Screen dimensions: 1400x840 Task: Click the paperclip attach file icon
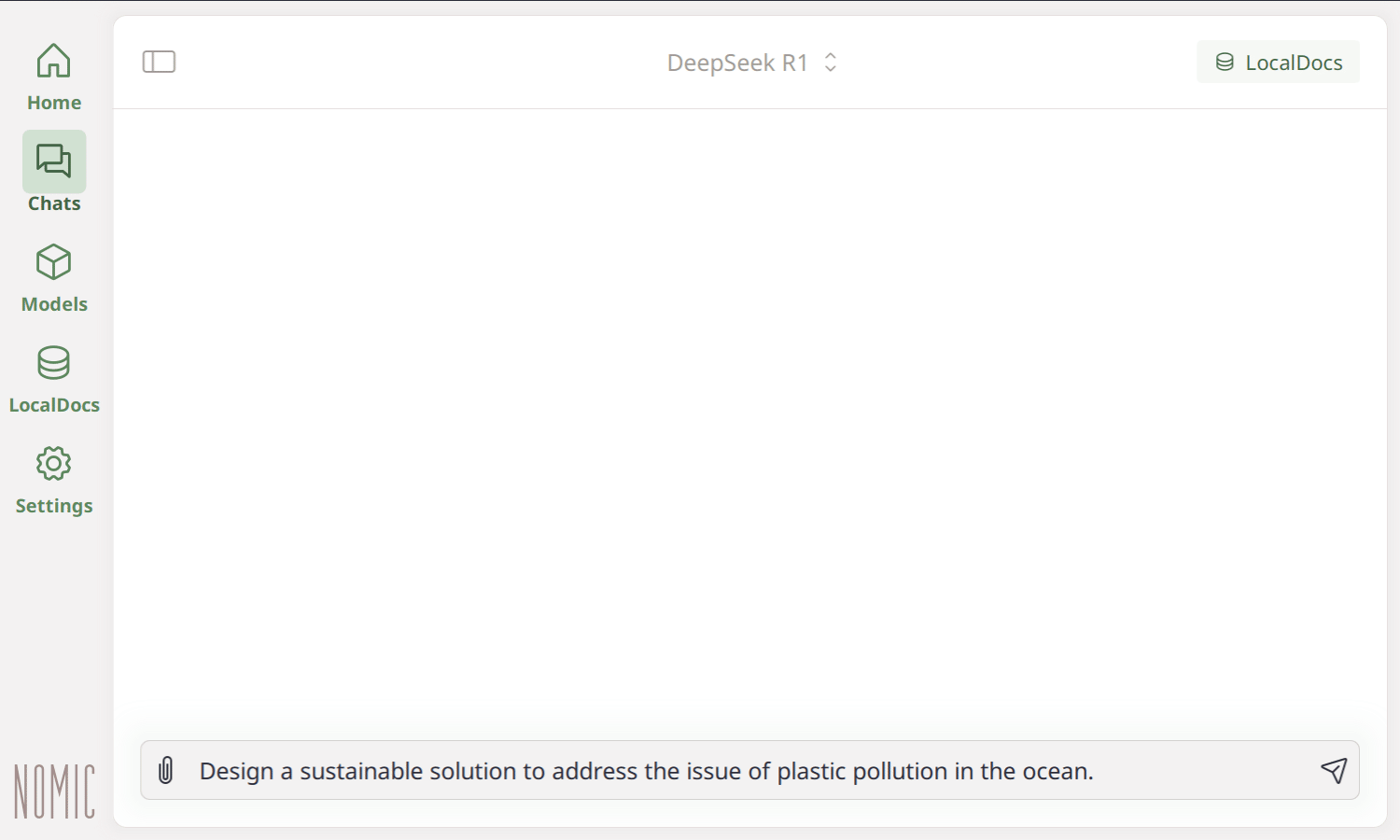[166, 770]
